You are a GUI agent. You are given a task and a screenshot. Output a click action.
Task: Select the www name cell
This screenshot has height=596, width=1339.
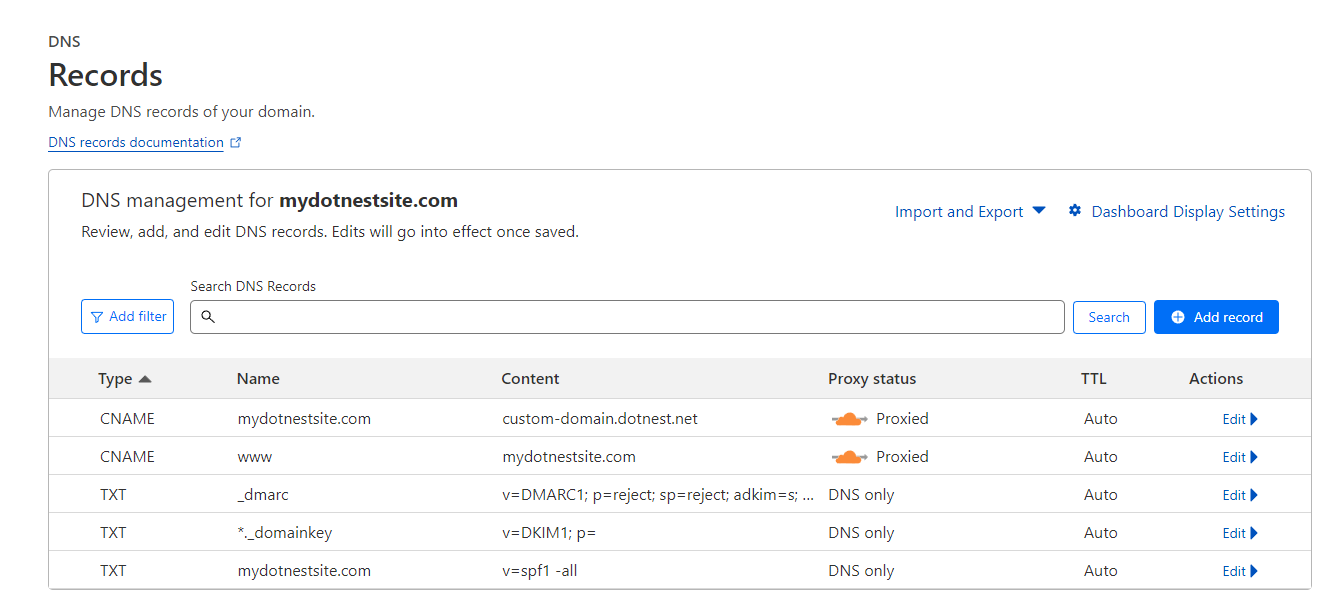(255, 457)
